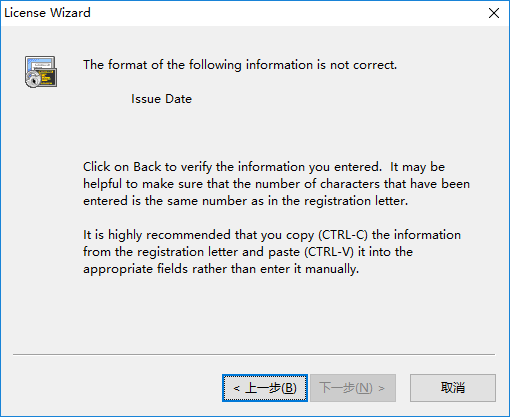The image size is (510, 417).
Task: Click the 'appropriate fields rather than enter' line
Action: pos(221,269)
